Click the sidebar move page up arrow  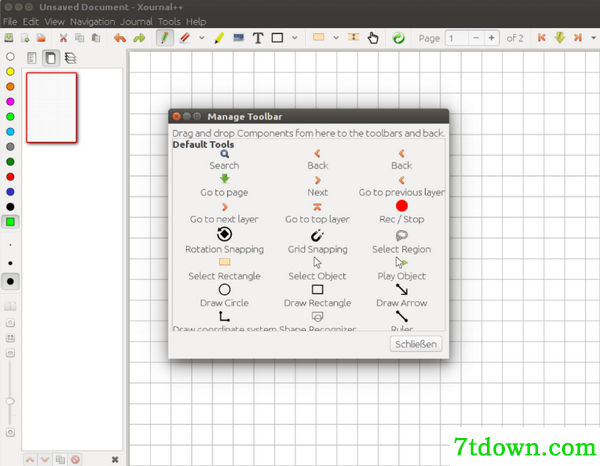[x=30, y=459]
